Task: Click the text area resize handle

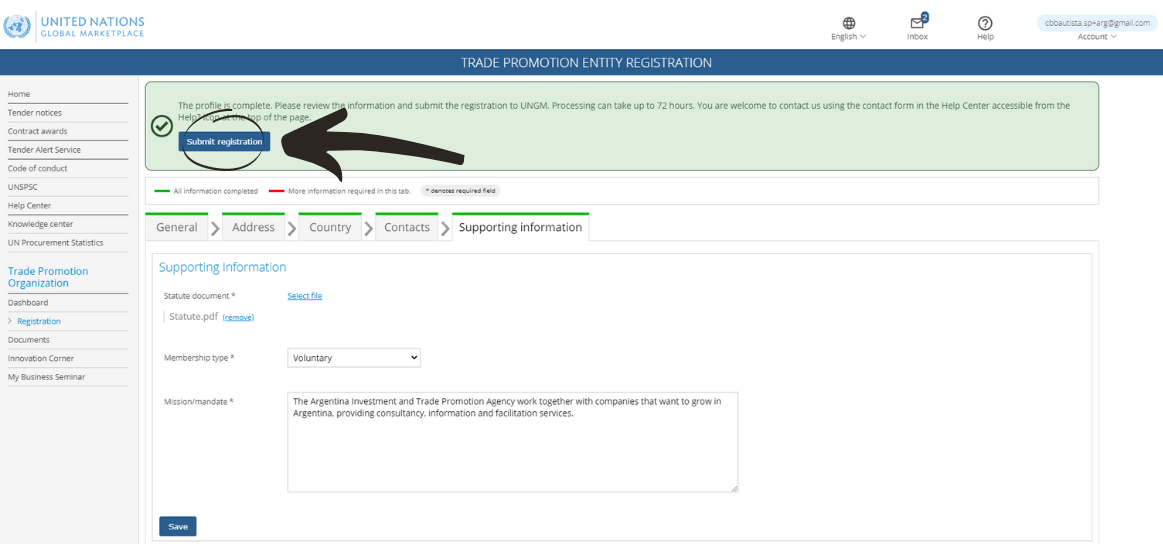Action: tap(734, 488)
